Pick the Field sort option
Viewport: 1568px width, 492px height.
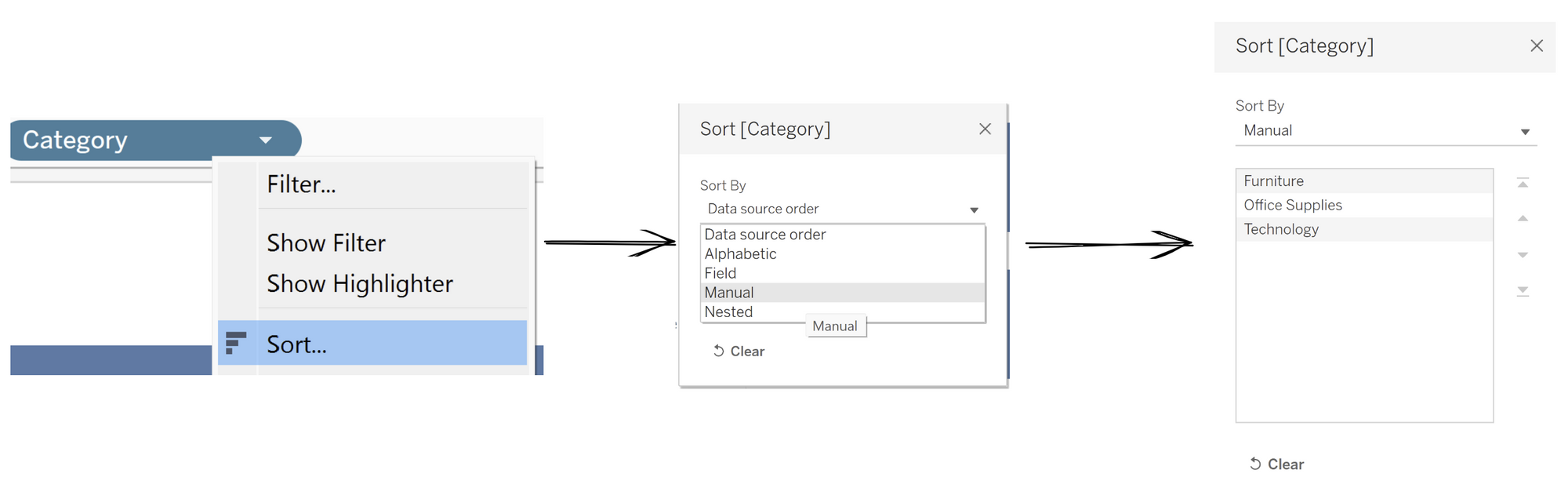tap(720, 273)
